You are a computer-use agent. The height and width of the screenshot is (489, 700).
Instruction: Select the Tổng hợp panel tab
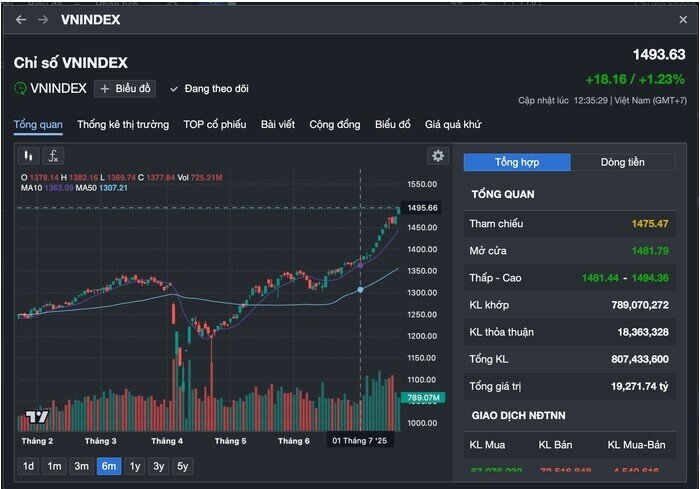point(517,162)
